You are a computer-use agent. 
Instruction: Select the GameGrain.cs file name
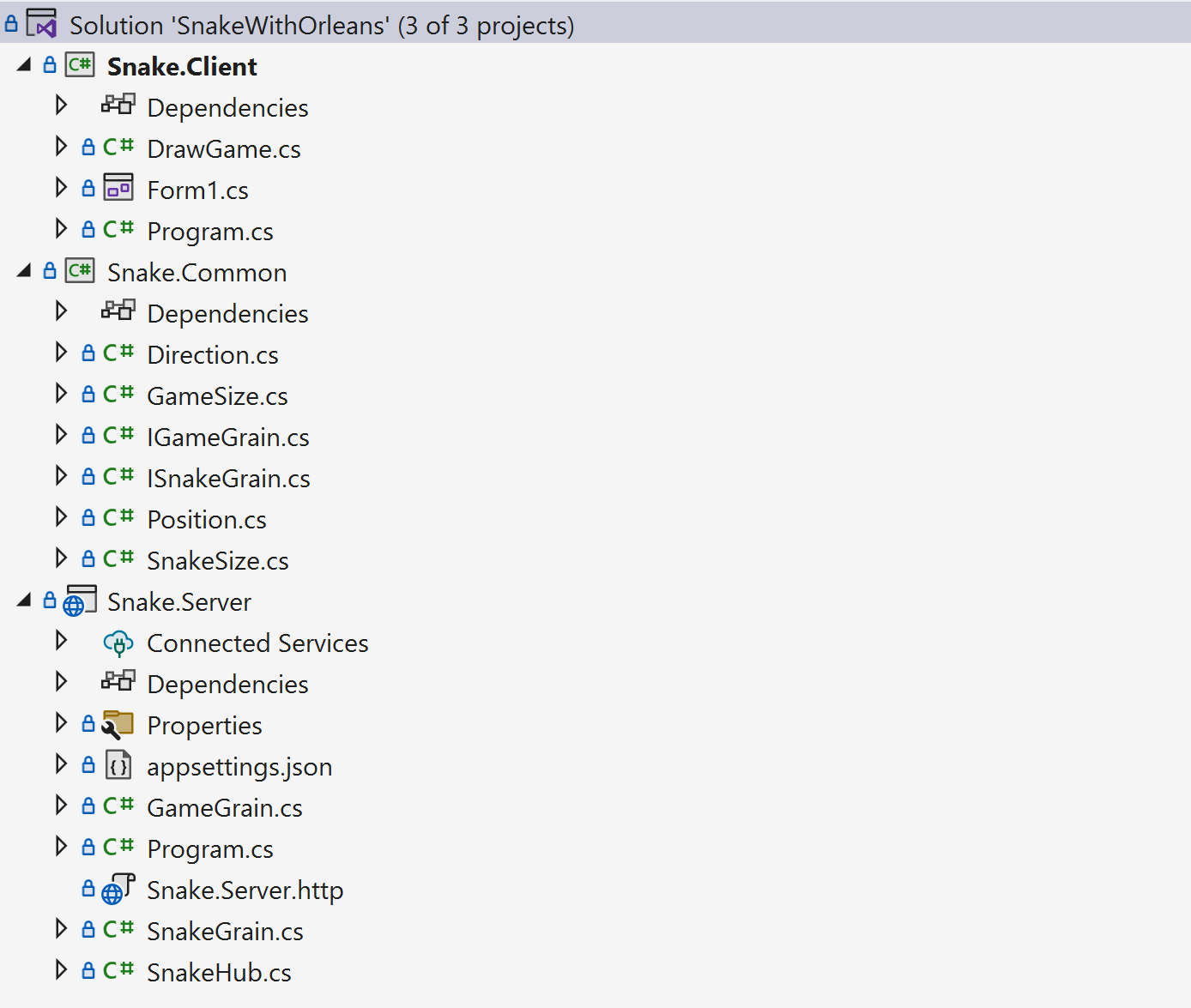pyautogui.click(x=225, y=808)
